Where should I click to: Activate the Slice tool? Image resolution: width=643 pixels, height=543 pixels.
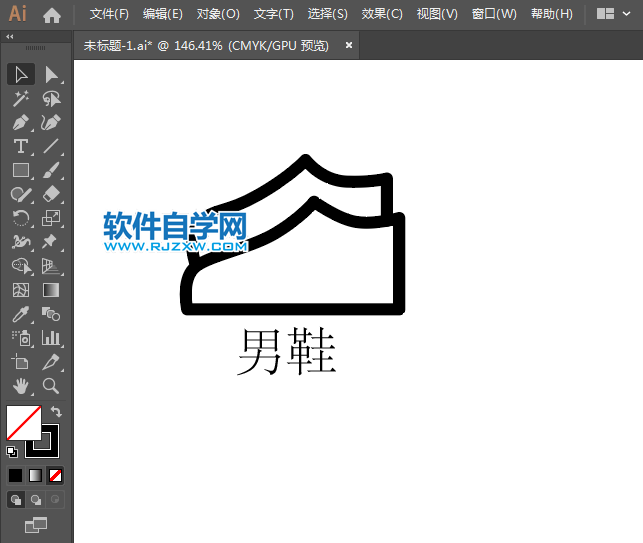click(x=51, y=362)
